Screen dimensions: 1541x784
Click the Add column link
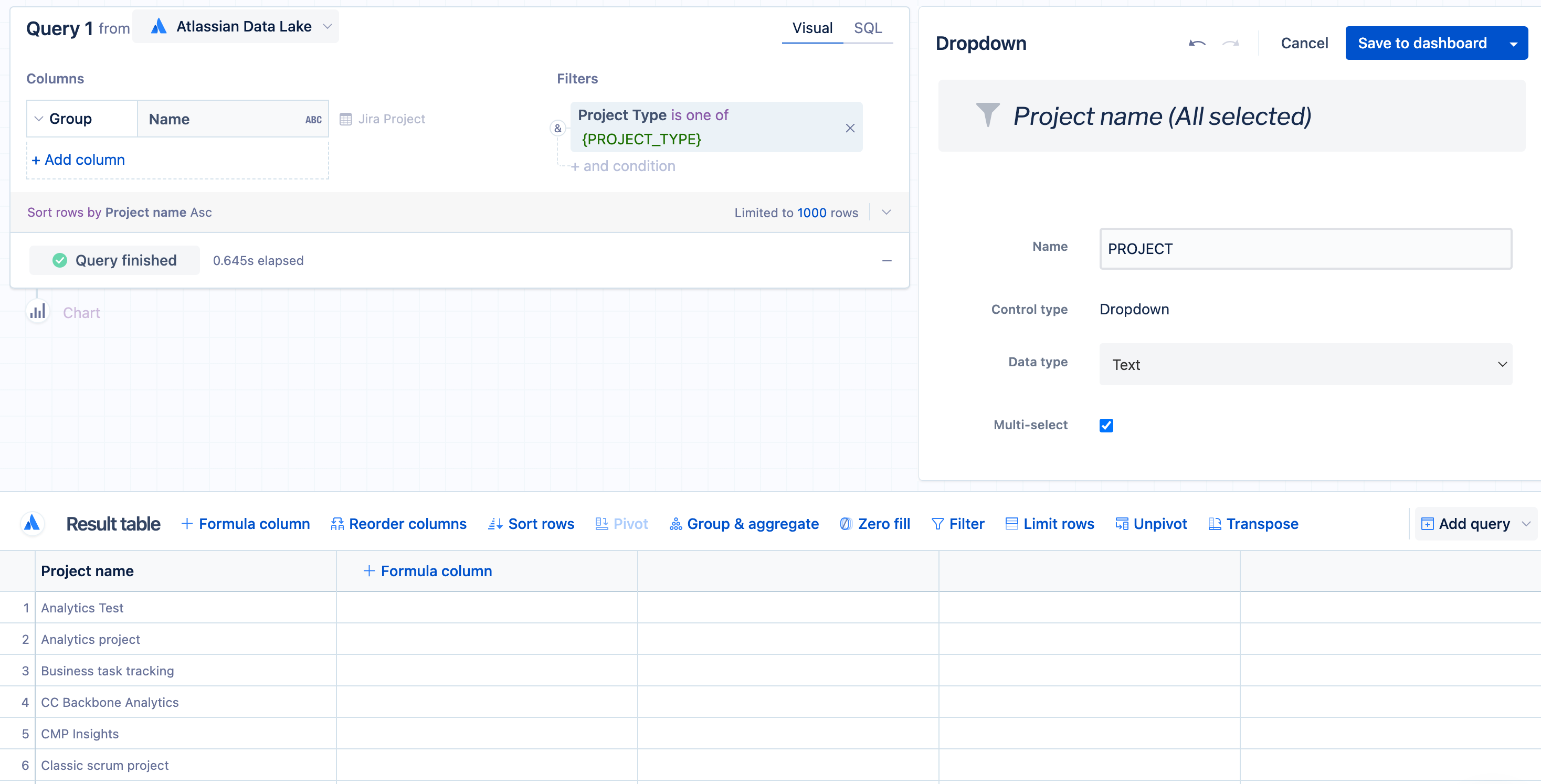[78, 160]
